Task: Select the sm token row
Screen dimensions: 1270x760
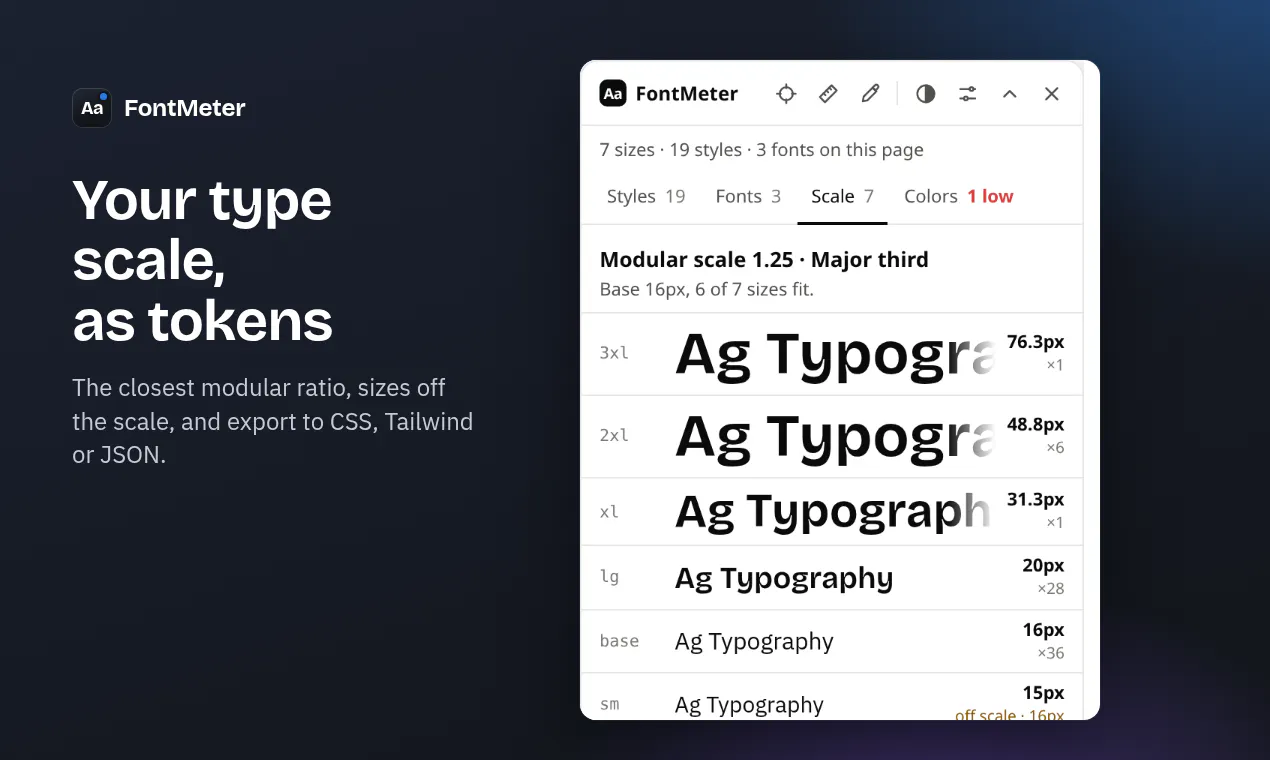Action: [x=832, y=697]
